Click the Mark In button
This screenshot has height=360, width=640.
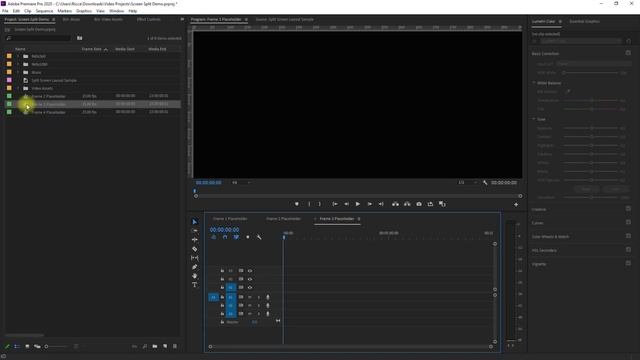pos(309,204)
